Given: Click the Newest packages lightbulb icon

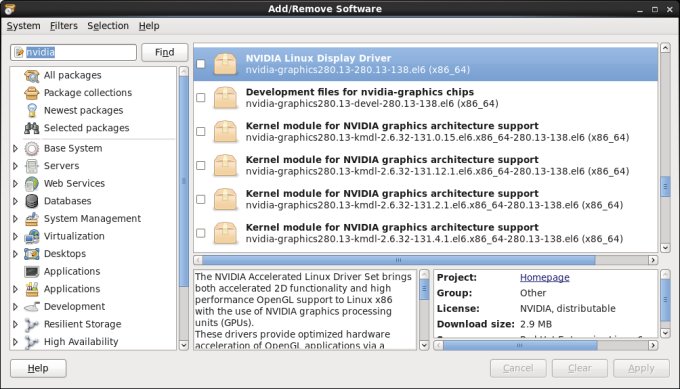Looking at the screenshot, I should 32,111.
